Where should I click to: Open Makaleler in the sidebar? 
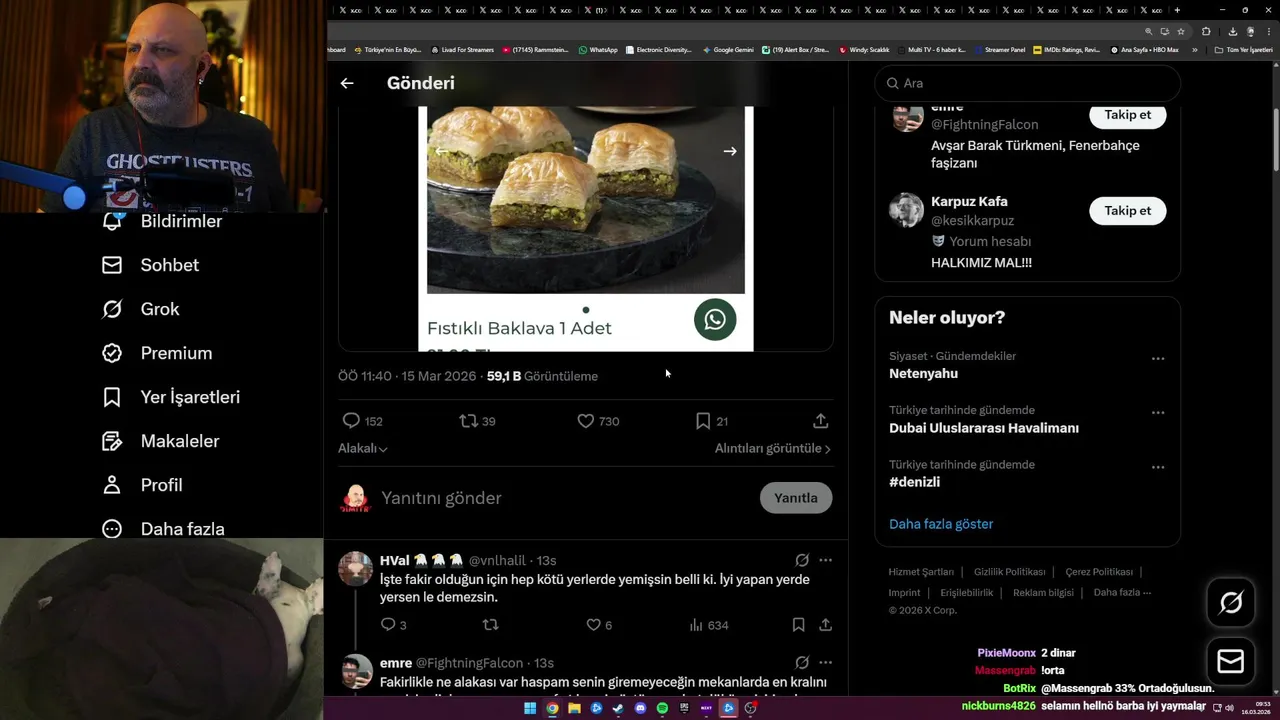160,441
